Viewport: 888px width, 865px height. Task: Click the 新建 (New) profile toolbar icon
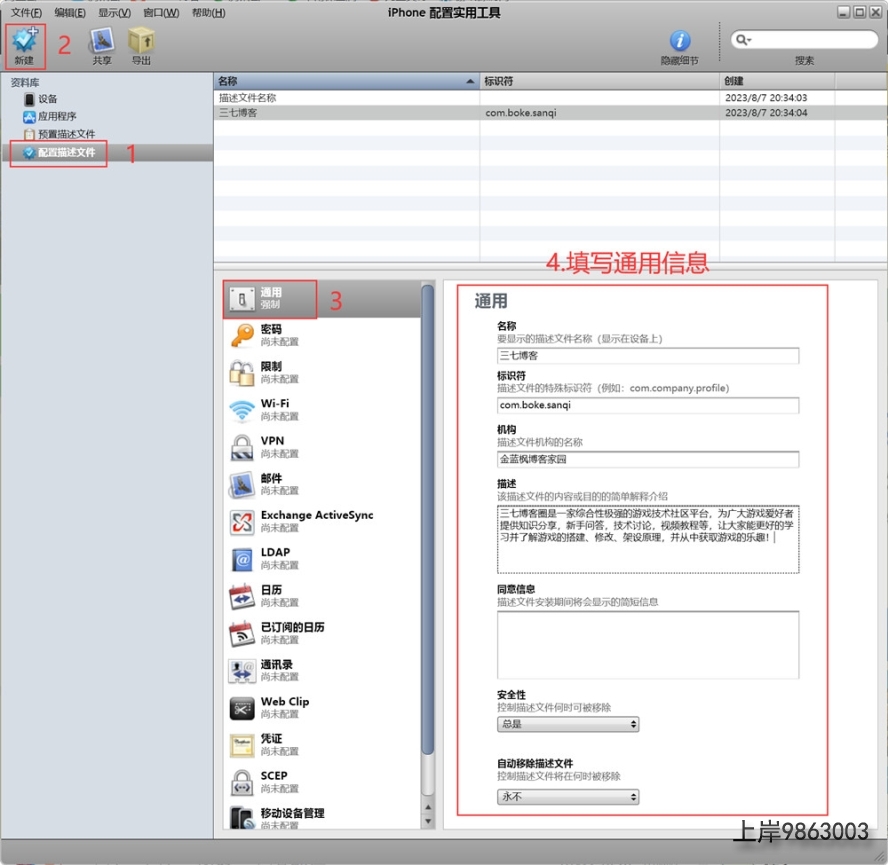pyautogui.click(x=24, y=40)
